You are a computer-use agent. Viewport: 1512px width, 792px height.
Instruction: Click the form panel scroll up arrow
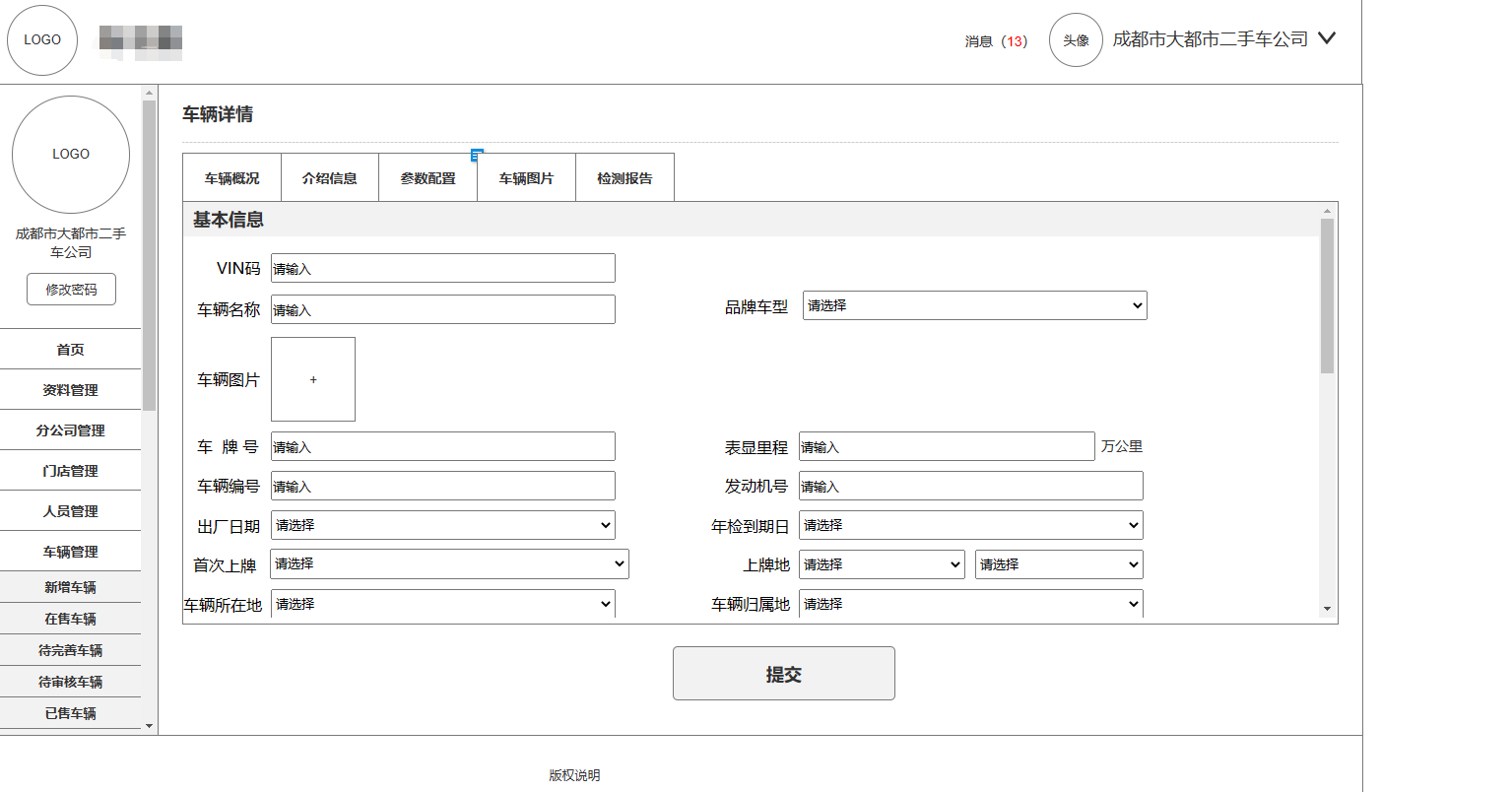point(1327,210)
